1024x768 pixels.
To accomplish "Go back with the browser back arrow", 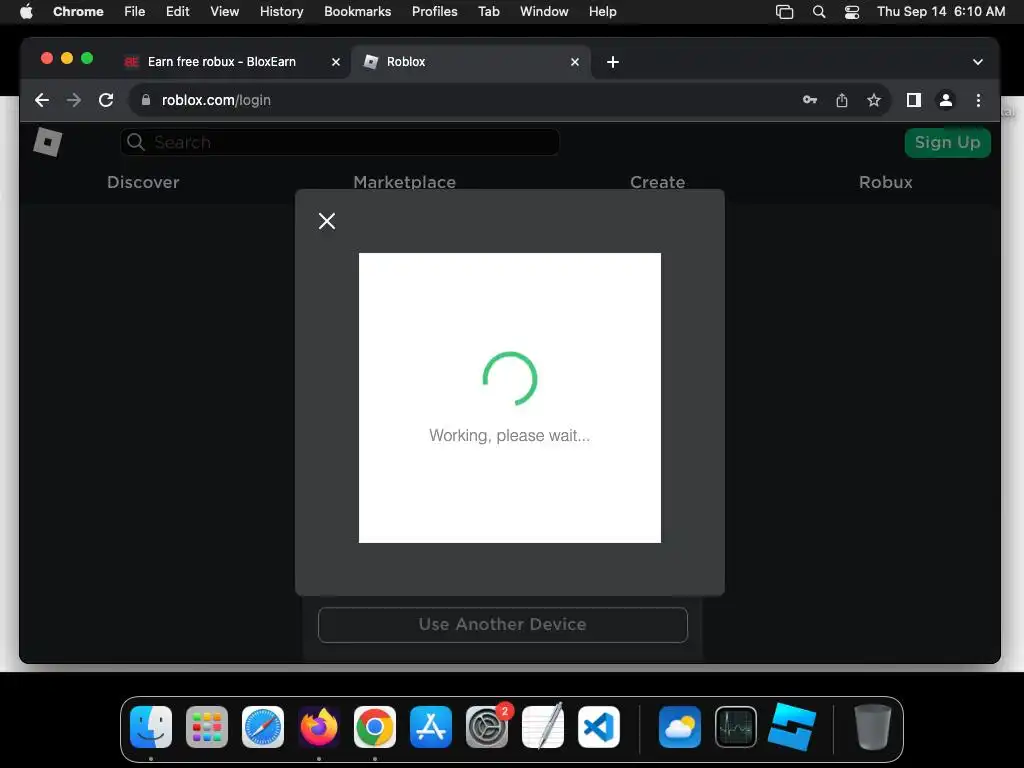I will 42,100.
